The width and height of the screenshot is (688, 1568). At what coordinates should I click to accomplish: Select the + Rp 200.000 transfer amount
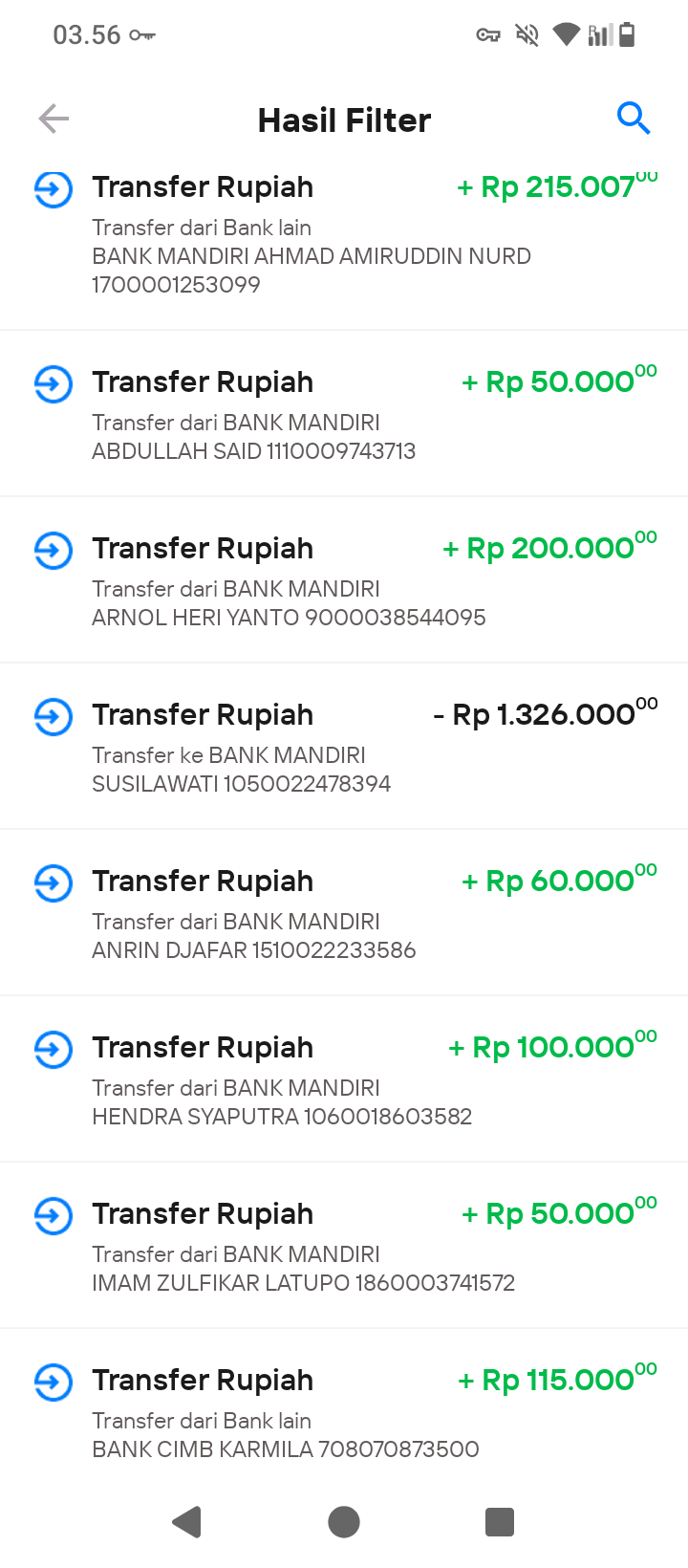(x=549, y=548)
